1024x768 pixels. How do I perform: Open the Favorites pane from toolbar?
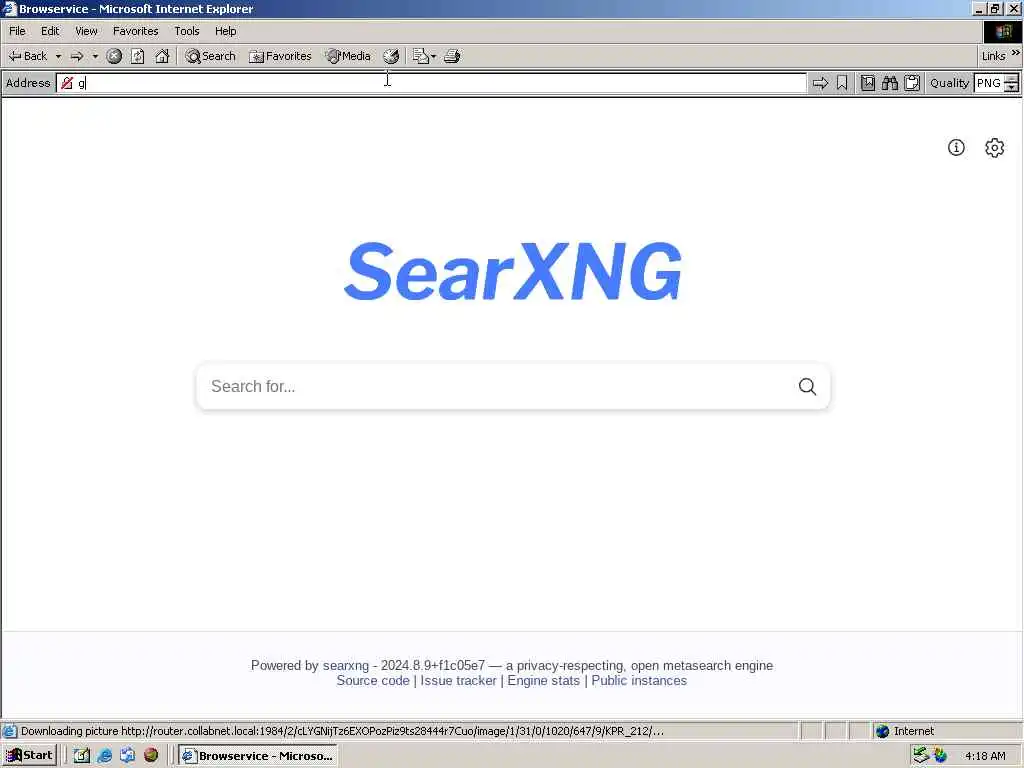point(280,56)
